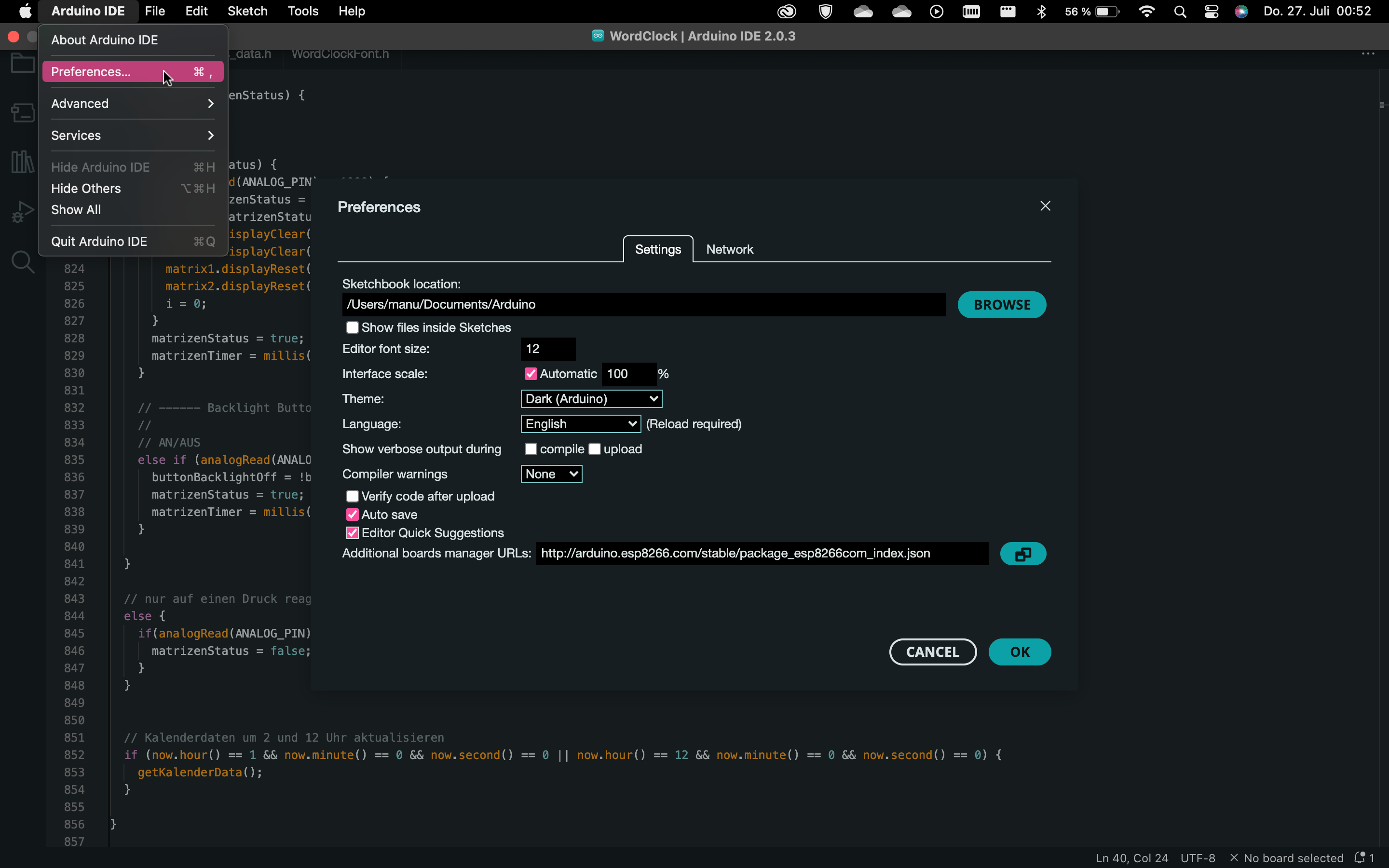Open the File menu
Image resolution: width=1389 pixels, height=868 pixels.
pos(154,12)
